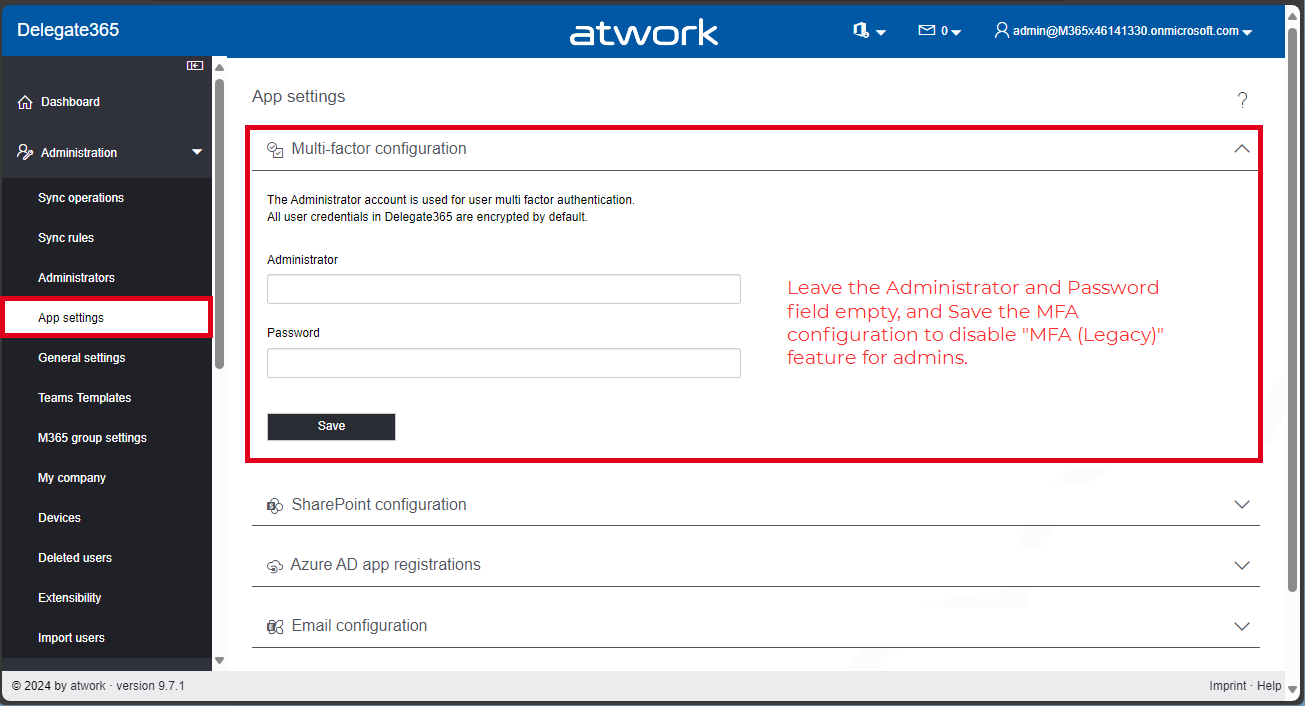The height and width of the screenshot is (706, 1305).
Task: Click the sidebar collapse icon
Action: pyautogui.click(x=195, y=66)
